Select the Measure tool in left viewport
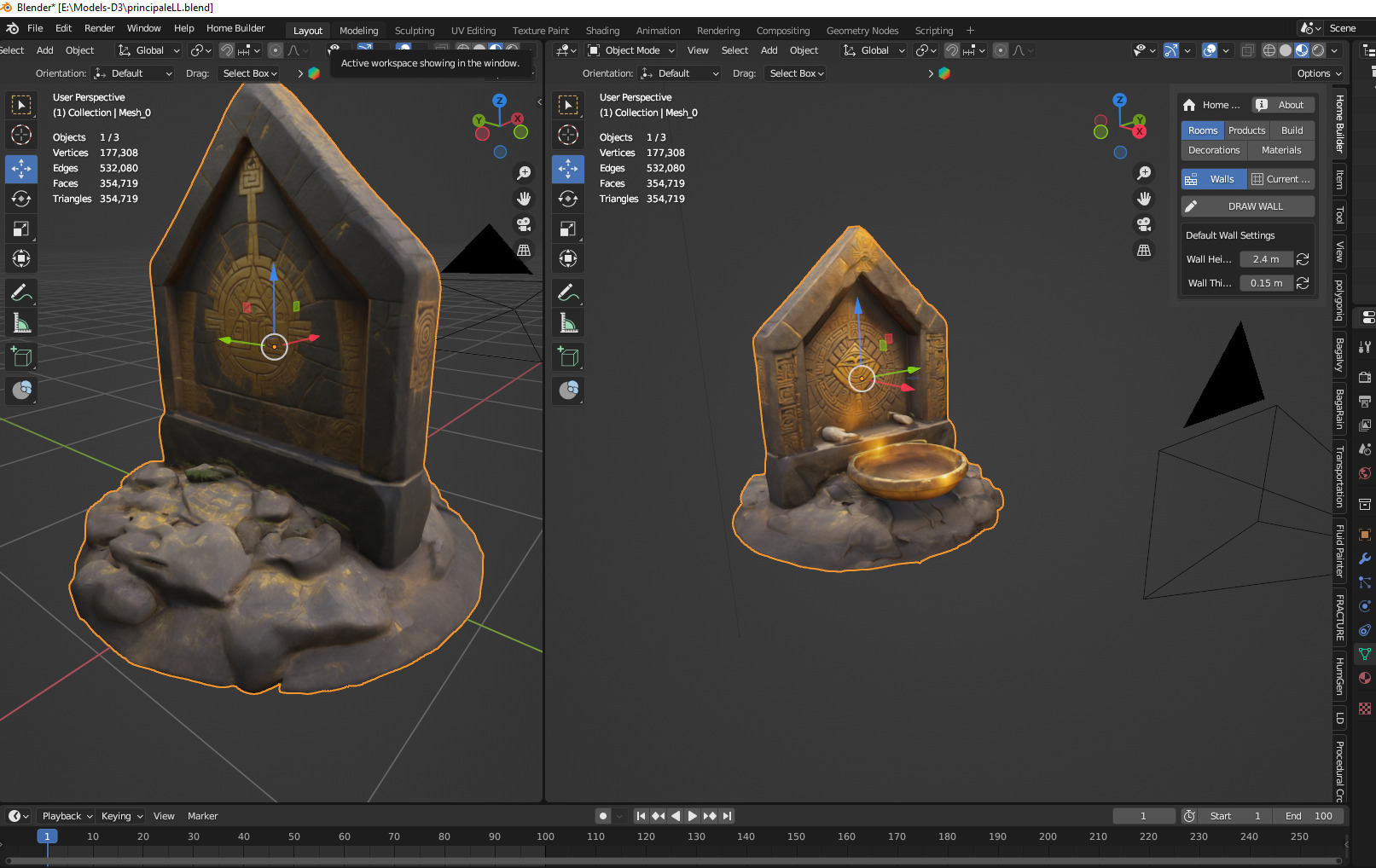 (21, 323)
